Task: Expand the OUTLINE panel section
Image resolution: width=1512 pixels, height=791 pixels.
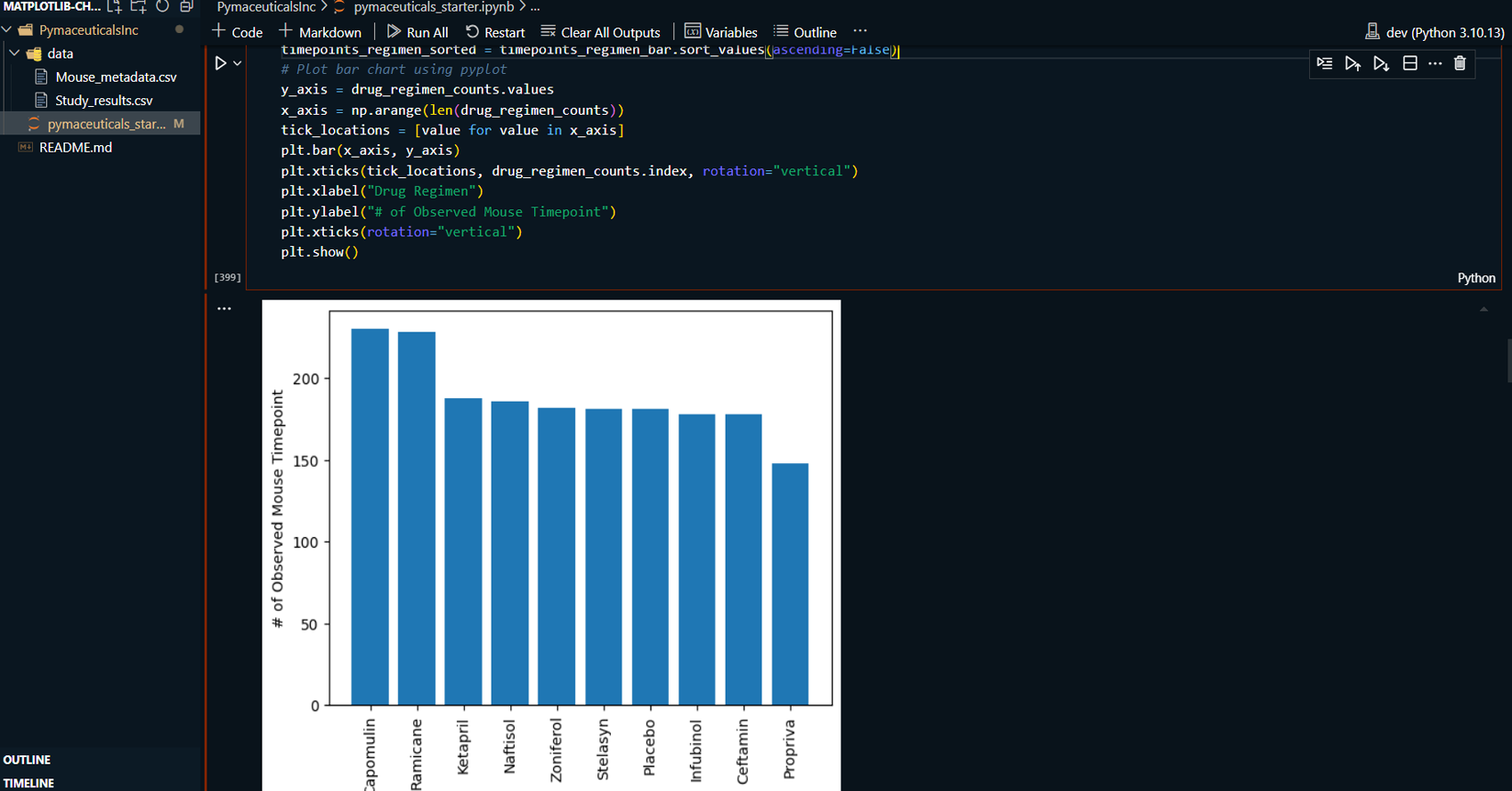Action: tap(28, 760)
